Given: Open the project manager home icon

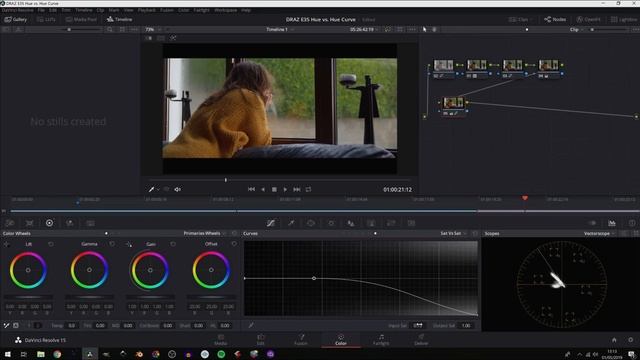Looking at the screenshot, I should tap(614, 340).
